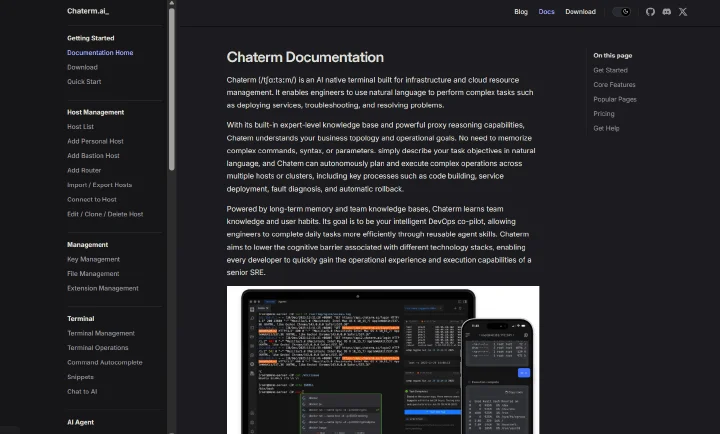Jump to Core Features section
This screenshot has width=720, height=434.
coord(614,85)
